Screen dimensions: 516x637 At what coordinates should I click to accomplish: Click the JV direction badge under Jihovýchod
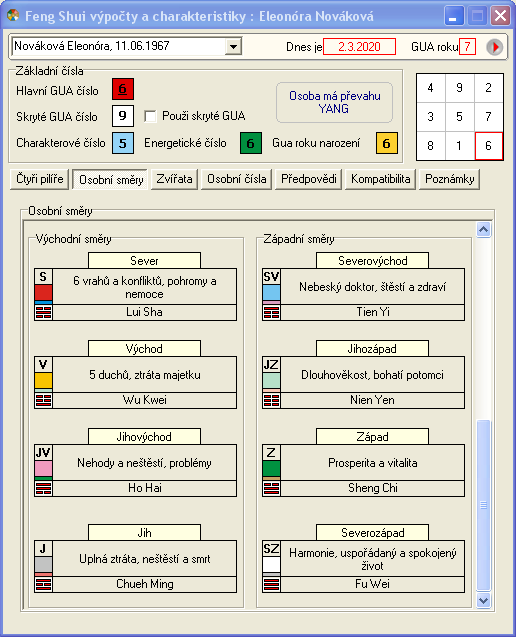click(x=43, y=453)
